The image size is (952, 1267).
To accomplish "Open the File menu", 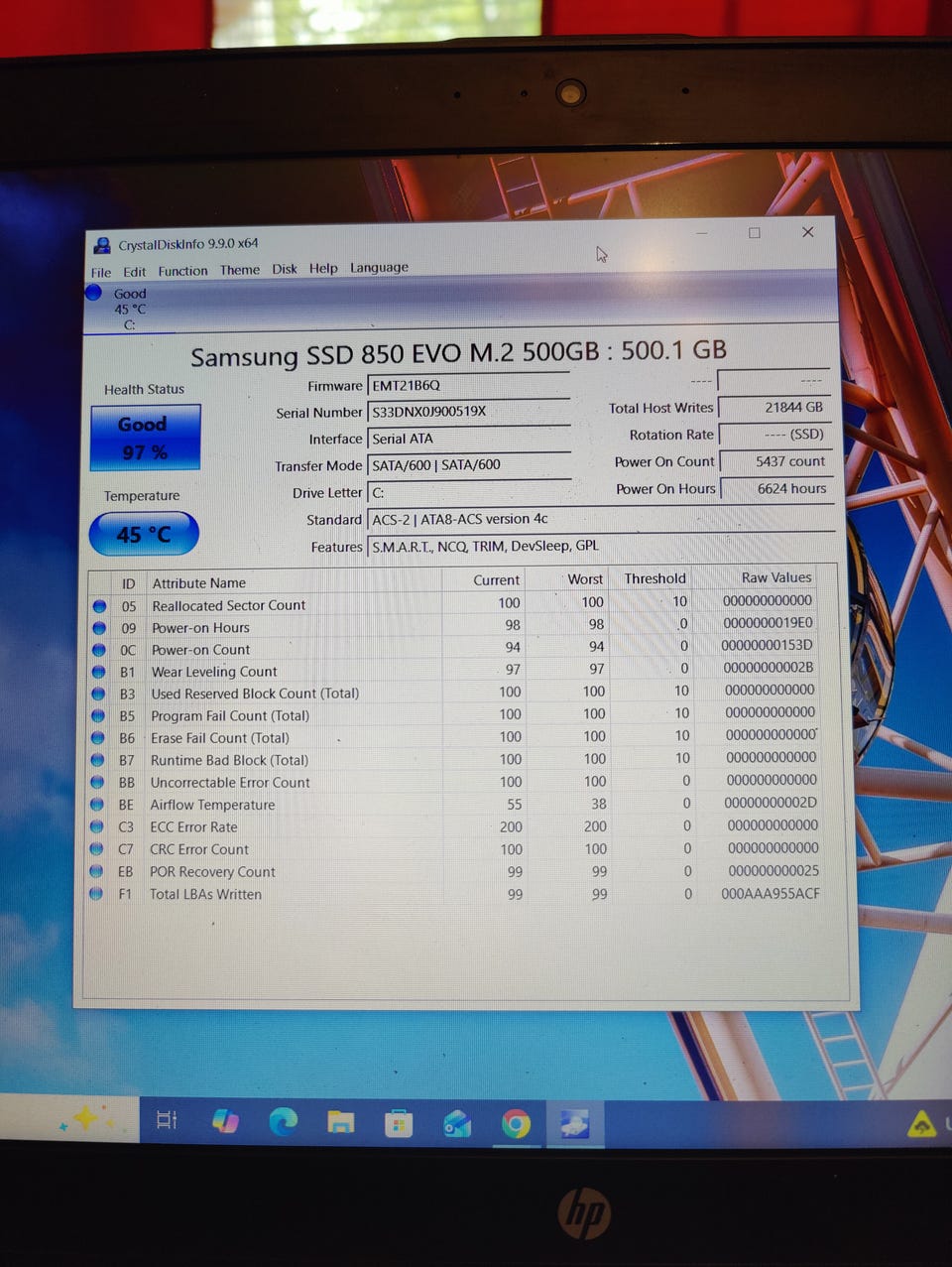I will (100, 272).
